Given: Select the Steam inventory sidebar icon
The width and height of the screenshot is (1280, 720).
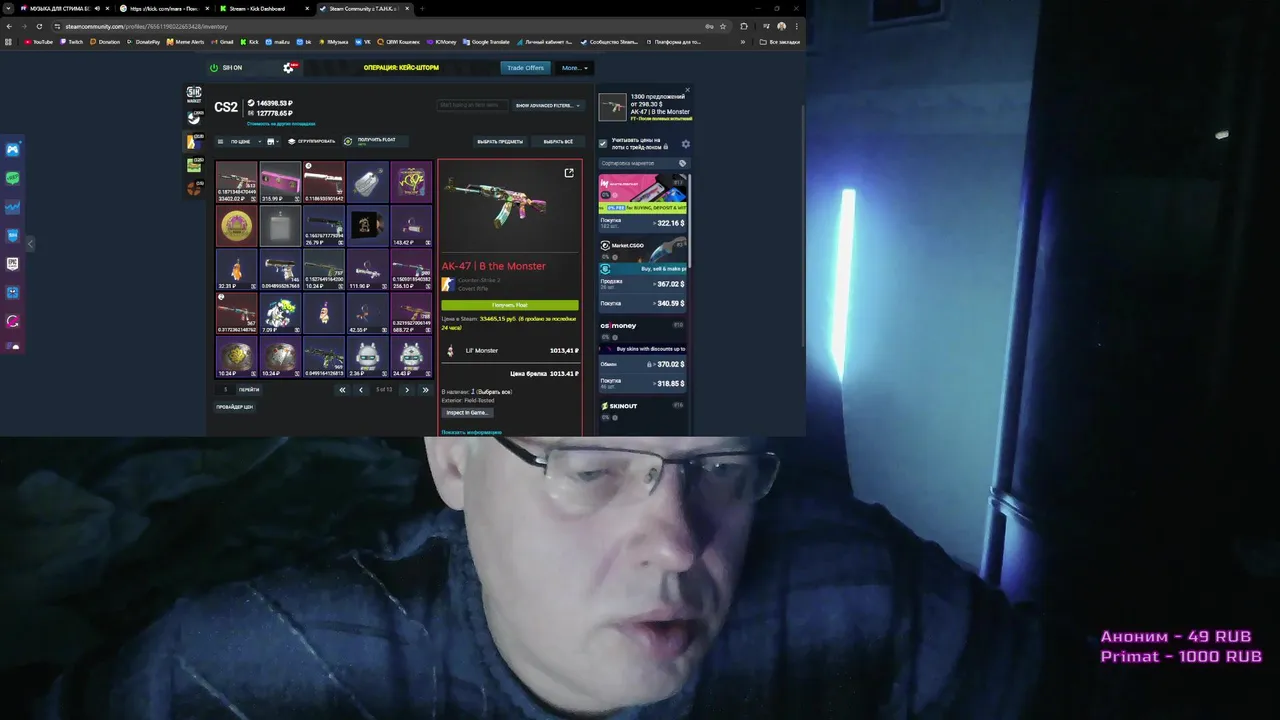Looking at the screenshot, I should point(194,118).
